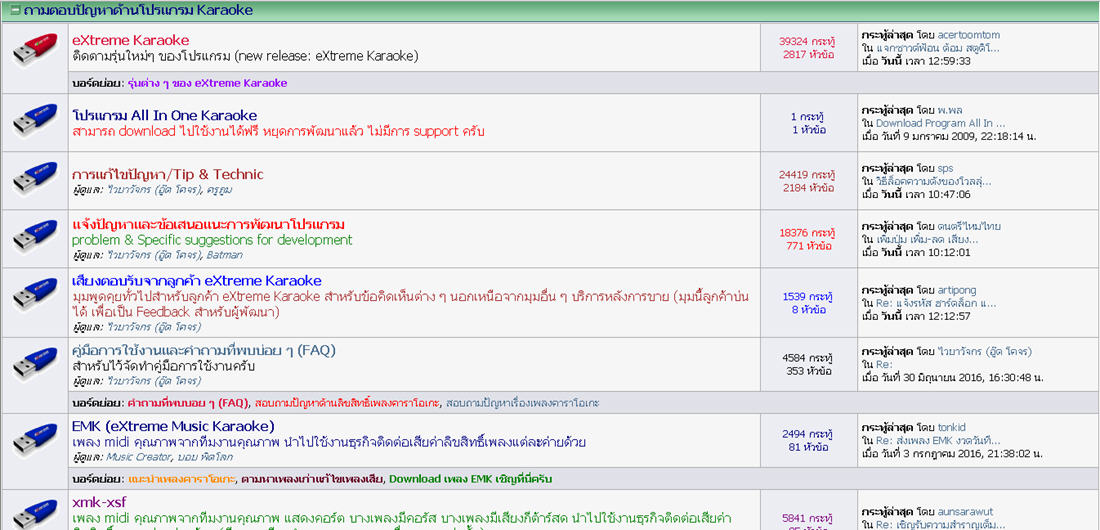
Task: Open the last post titled Re: in FAQ row
Action: (x=884, y=365)
